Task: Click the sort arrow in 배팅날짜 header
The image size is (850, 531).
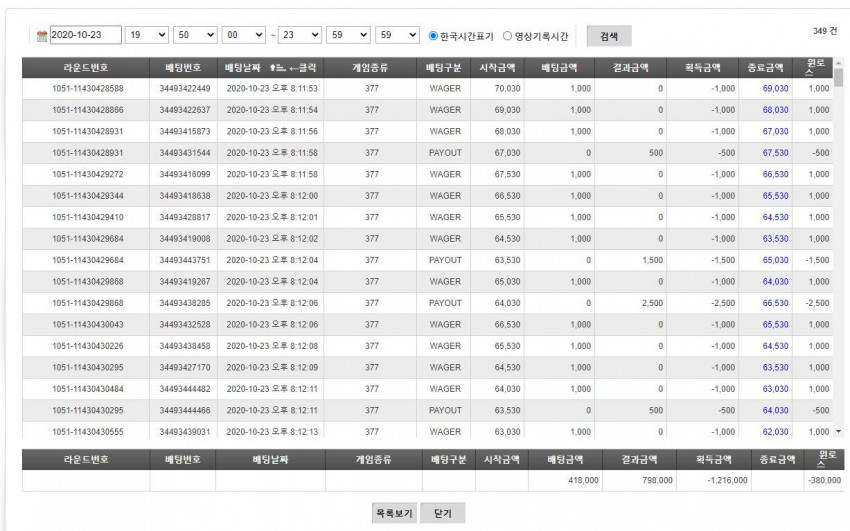Action: point(277,68)
